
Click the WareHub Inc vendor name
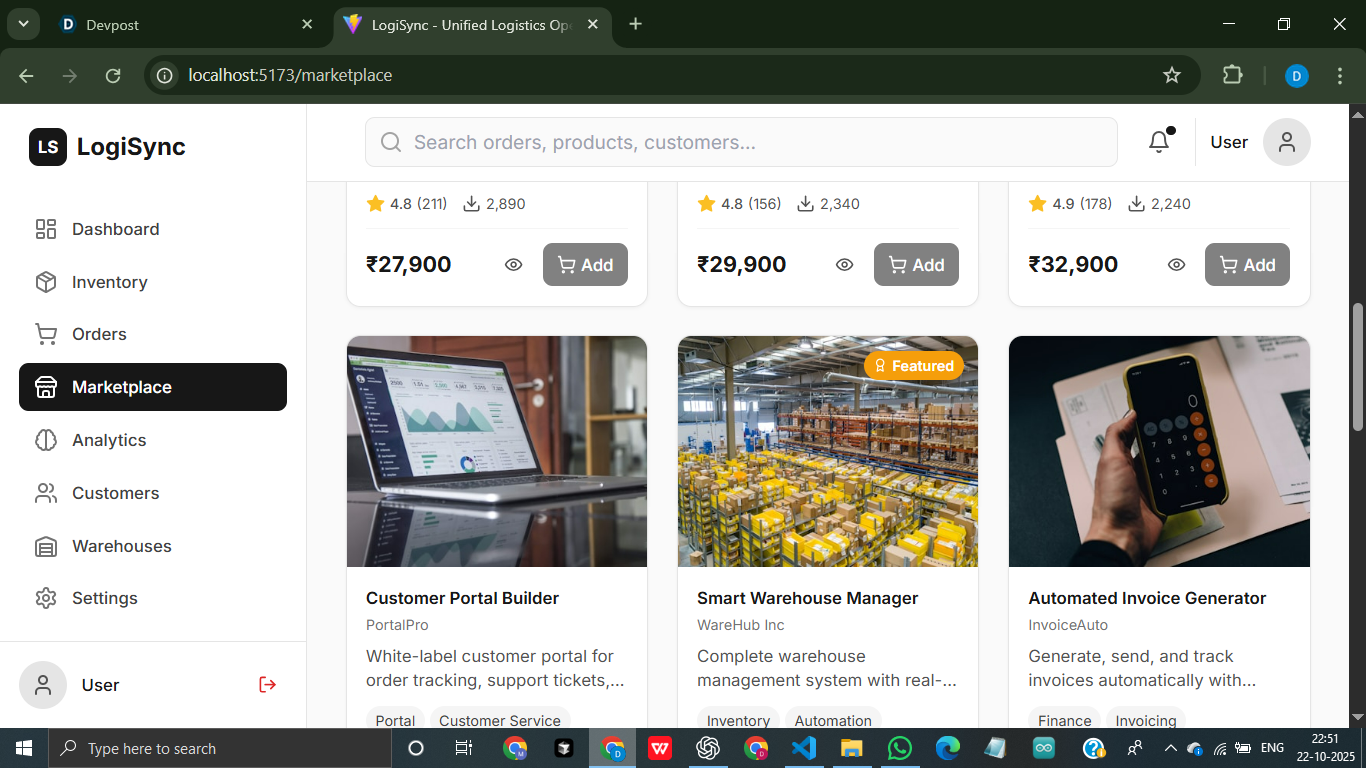741,625
